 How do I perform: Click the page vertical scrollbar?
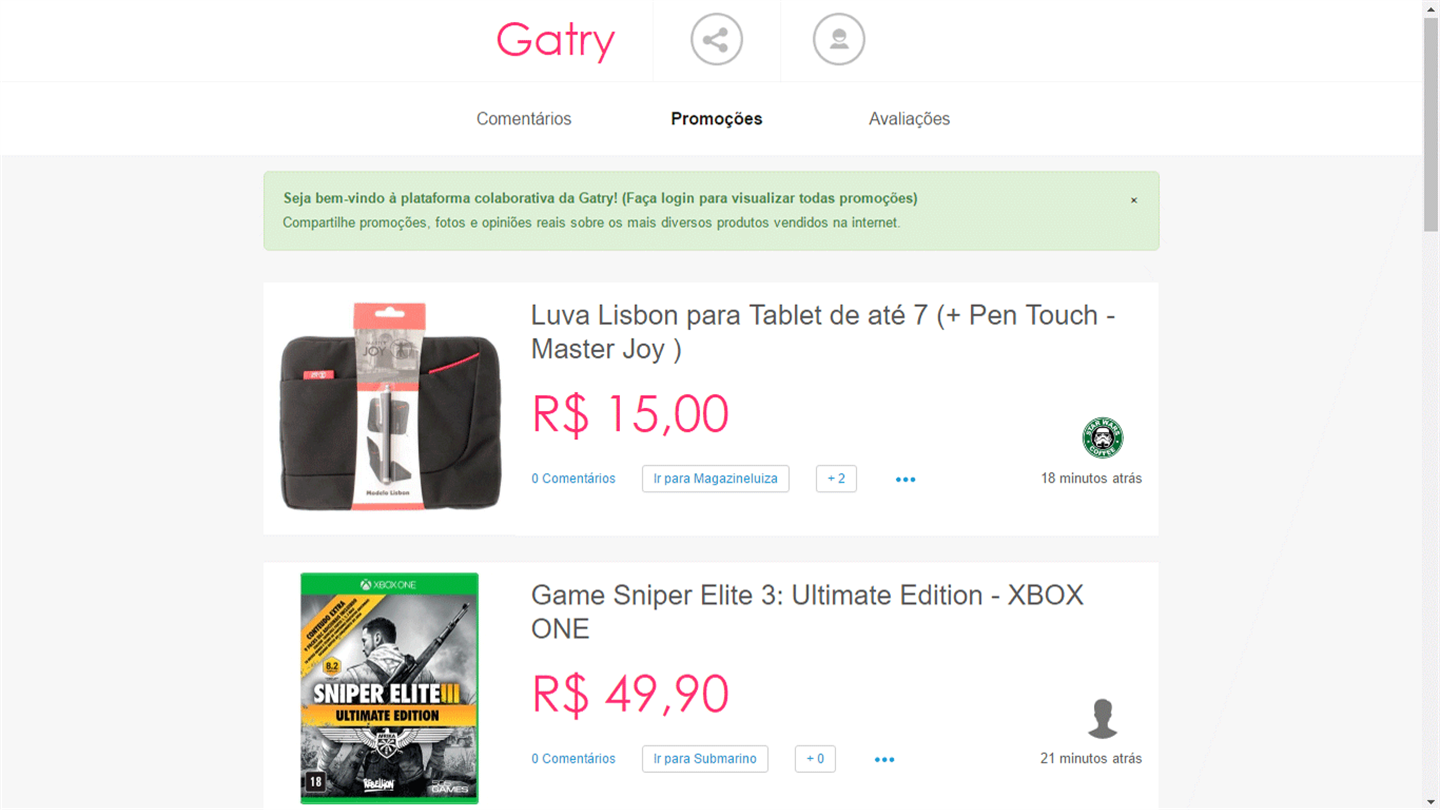1431,405
